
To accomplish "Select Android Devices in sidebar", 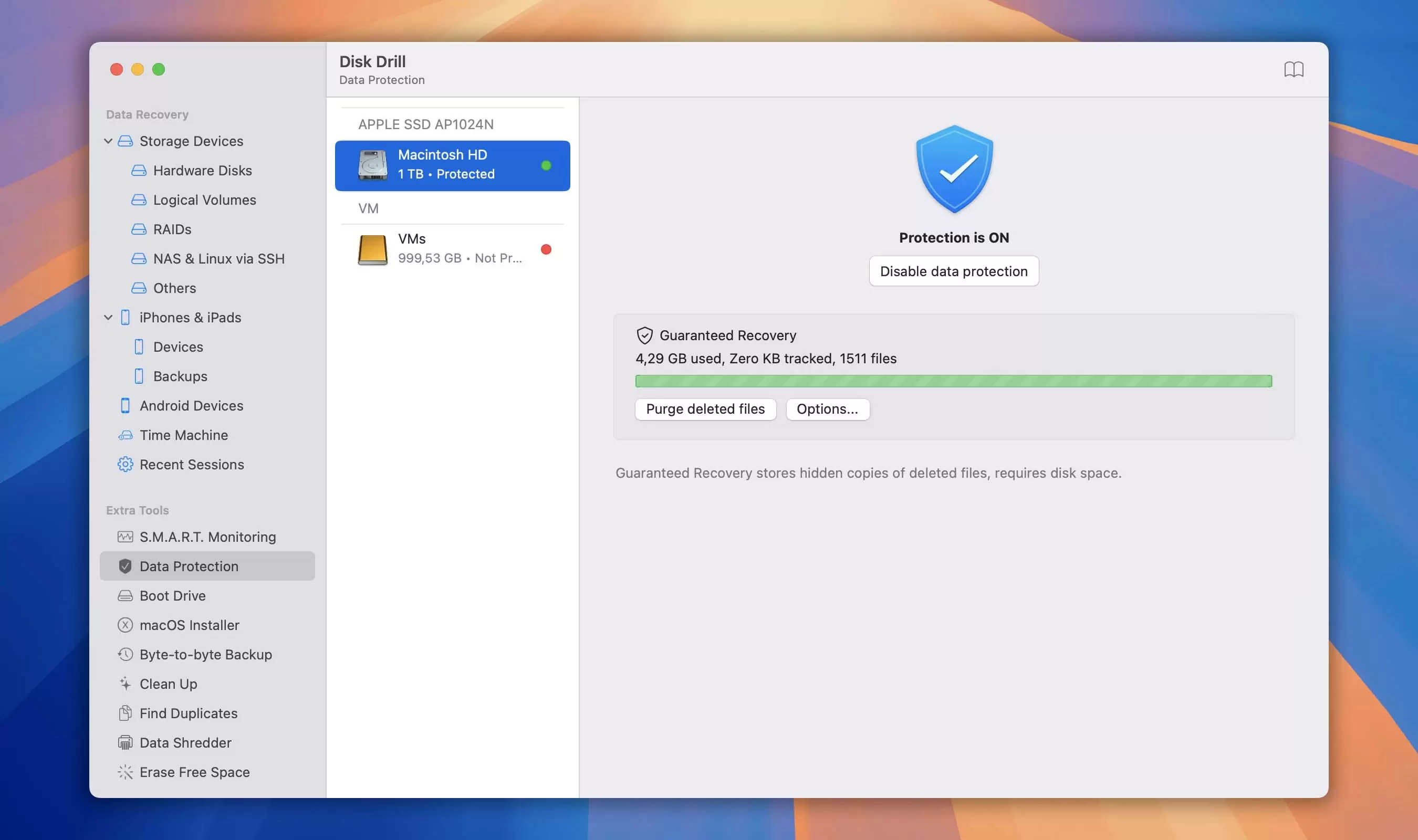I will pos(191,406).
